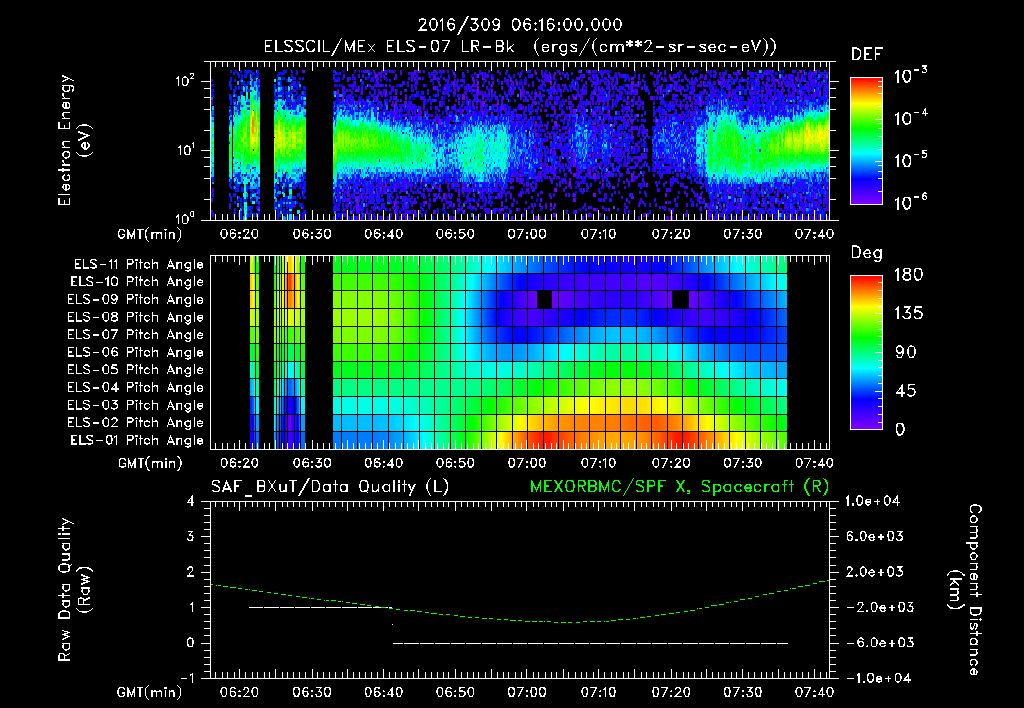The height and width of the screenshot is (708, 1024).
Task: Select the ELS-01 Pitch Angle row label
Action: coord(137,440)
